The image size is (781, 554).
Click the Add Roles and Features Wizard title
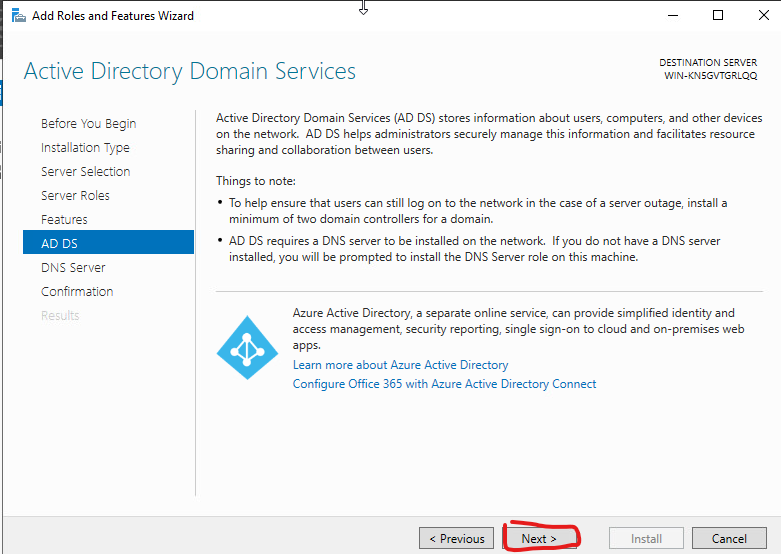(x=113, y=16)
